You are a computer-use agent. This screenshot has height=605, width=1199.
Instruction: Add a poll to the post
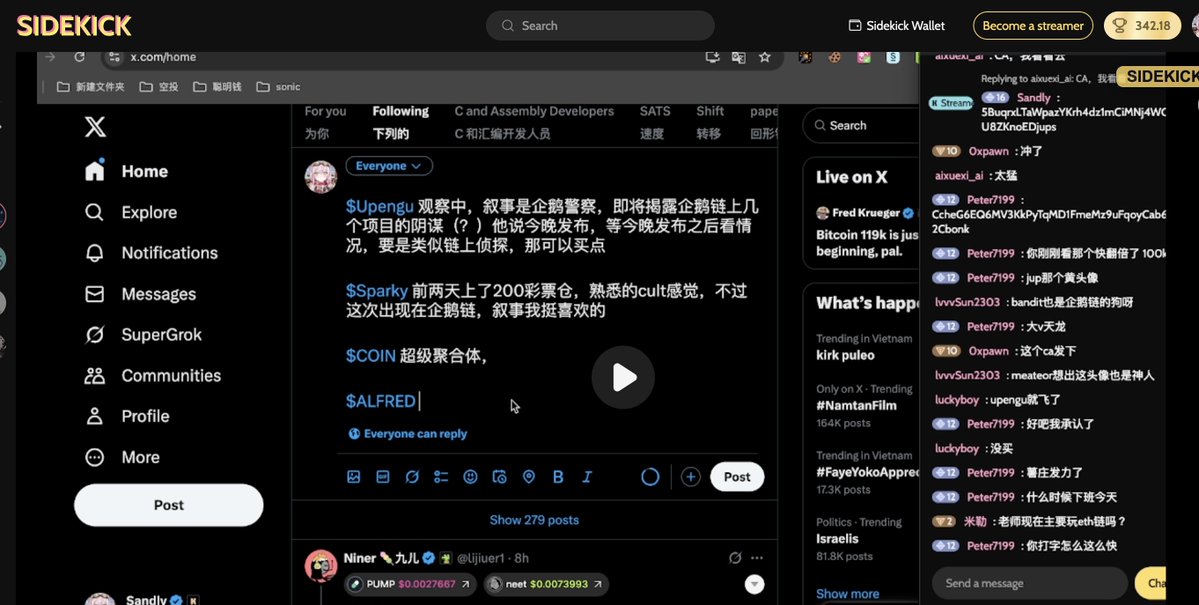441,477
